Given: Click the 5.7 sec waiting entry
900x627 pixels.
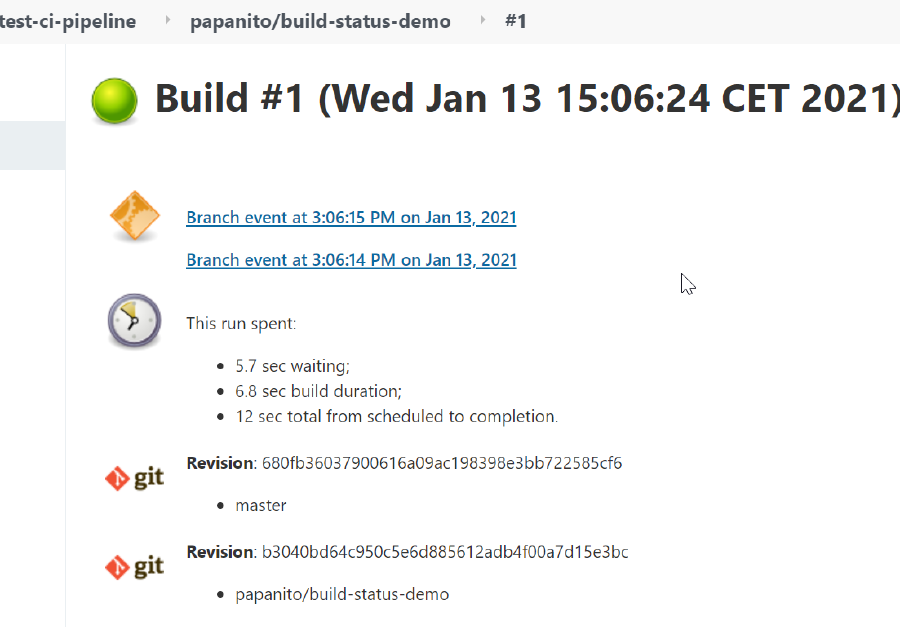Looking at the screenshot, I should 292,366.
